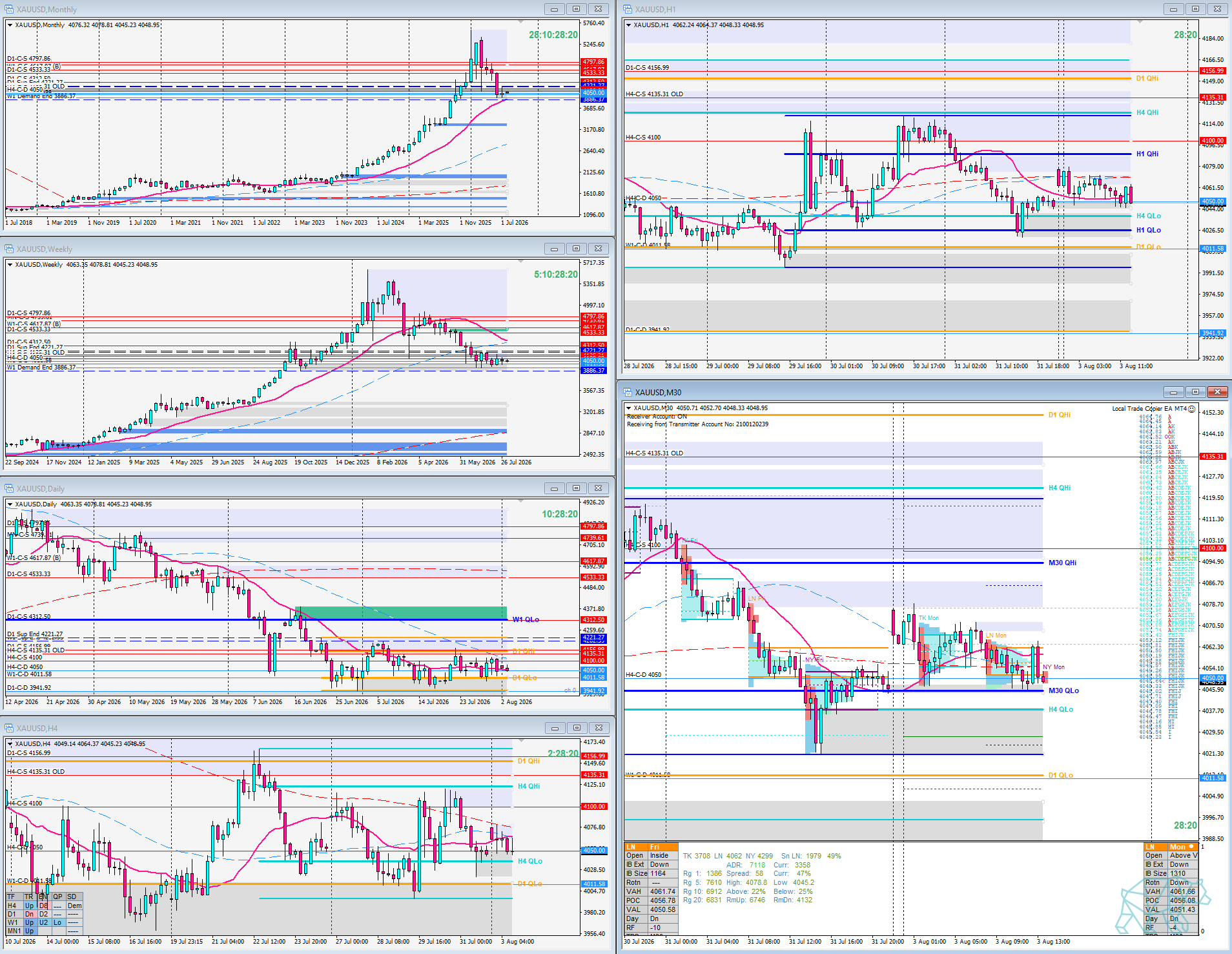Expand the H1 chart symbol triangle

tap(628, 25)
